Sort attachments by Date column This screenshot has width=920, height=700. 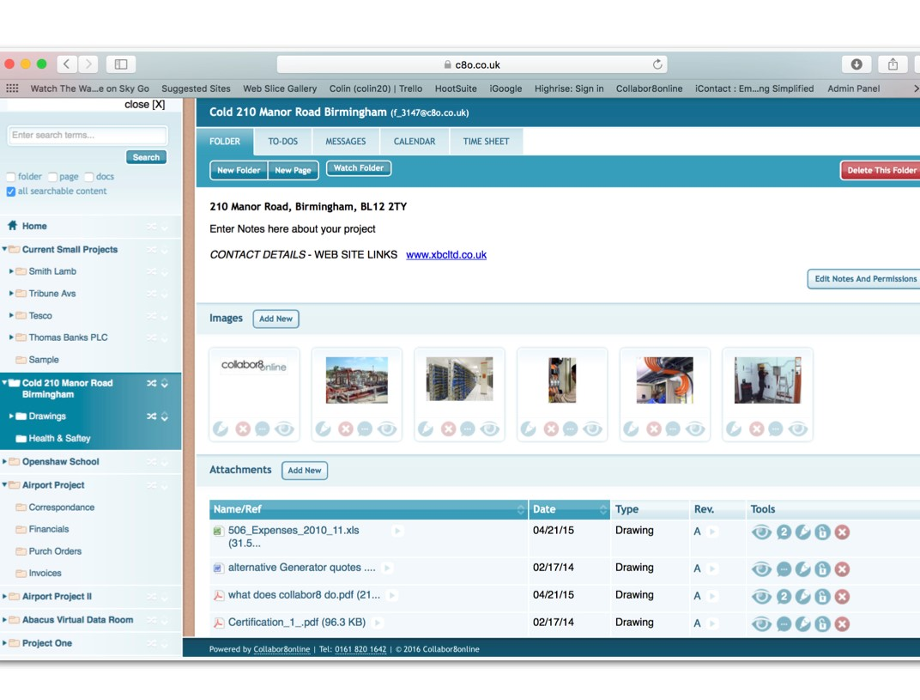click(x=569, y=509)
